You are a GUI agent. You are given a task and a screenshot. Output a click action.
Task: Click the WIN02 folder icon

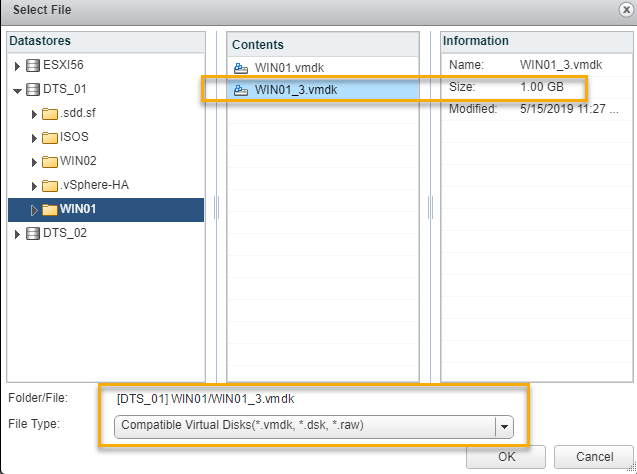50,162
